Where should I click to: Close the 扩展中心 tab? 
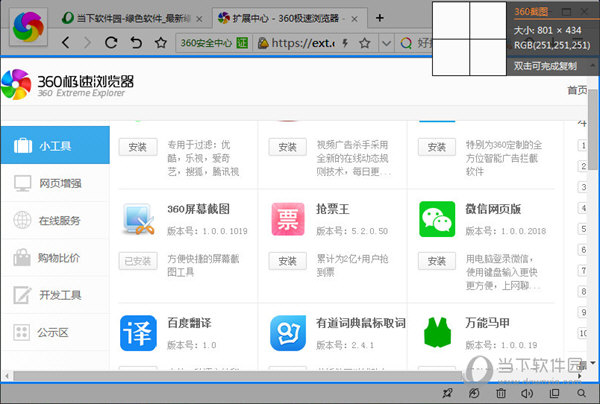pyautogui.click(x=355, y=19)
